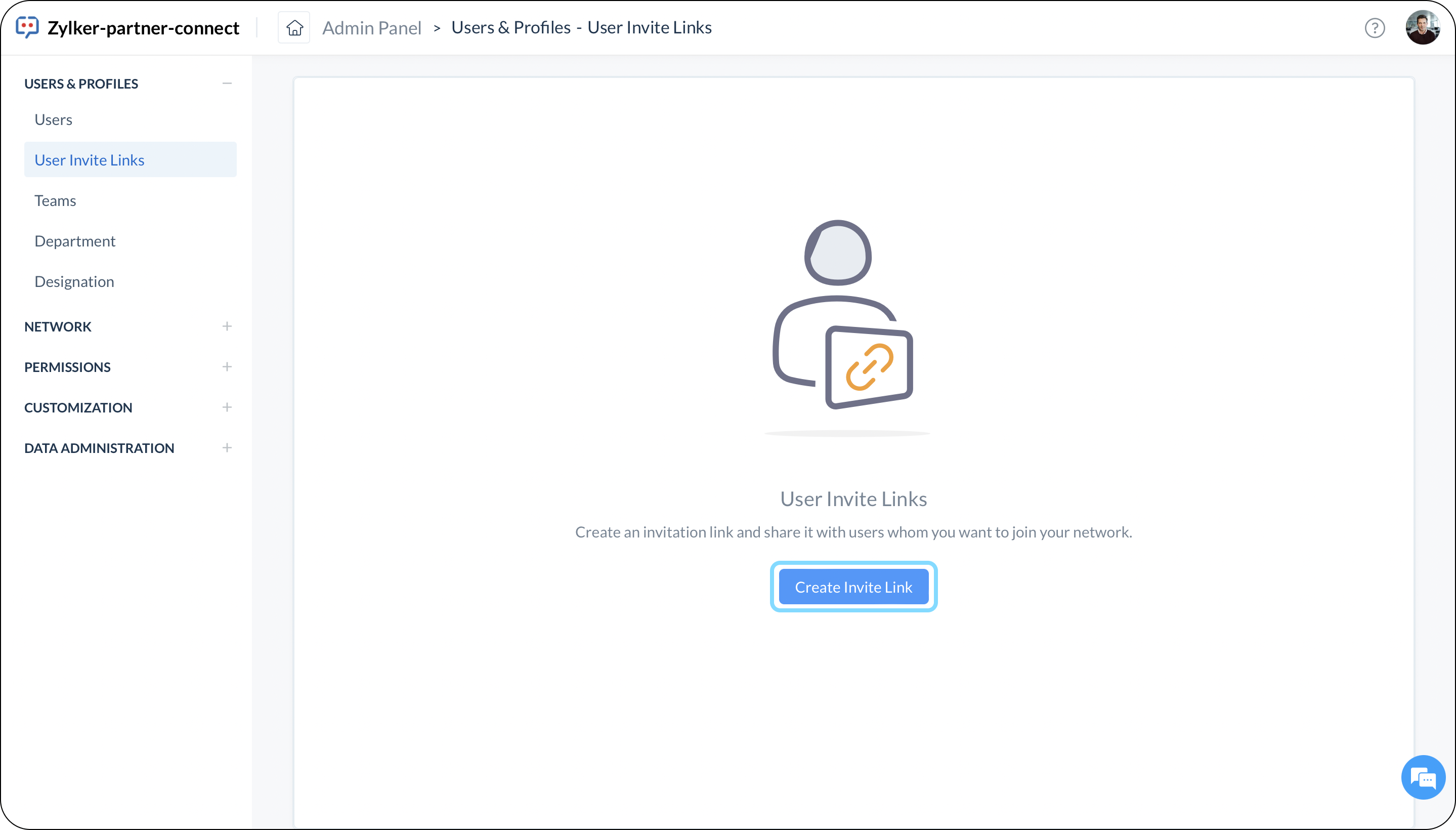Open the home icon button
Viewport: 1456px width, 830px height.
(294, 27)
